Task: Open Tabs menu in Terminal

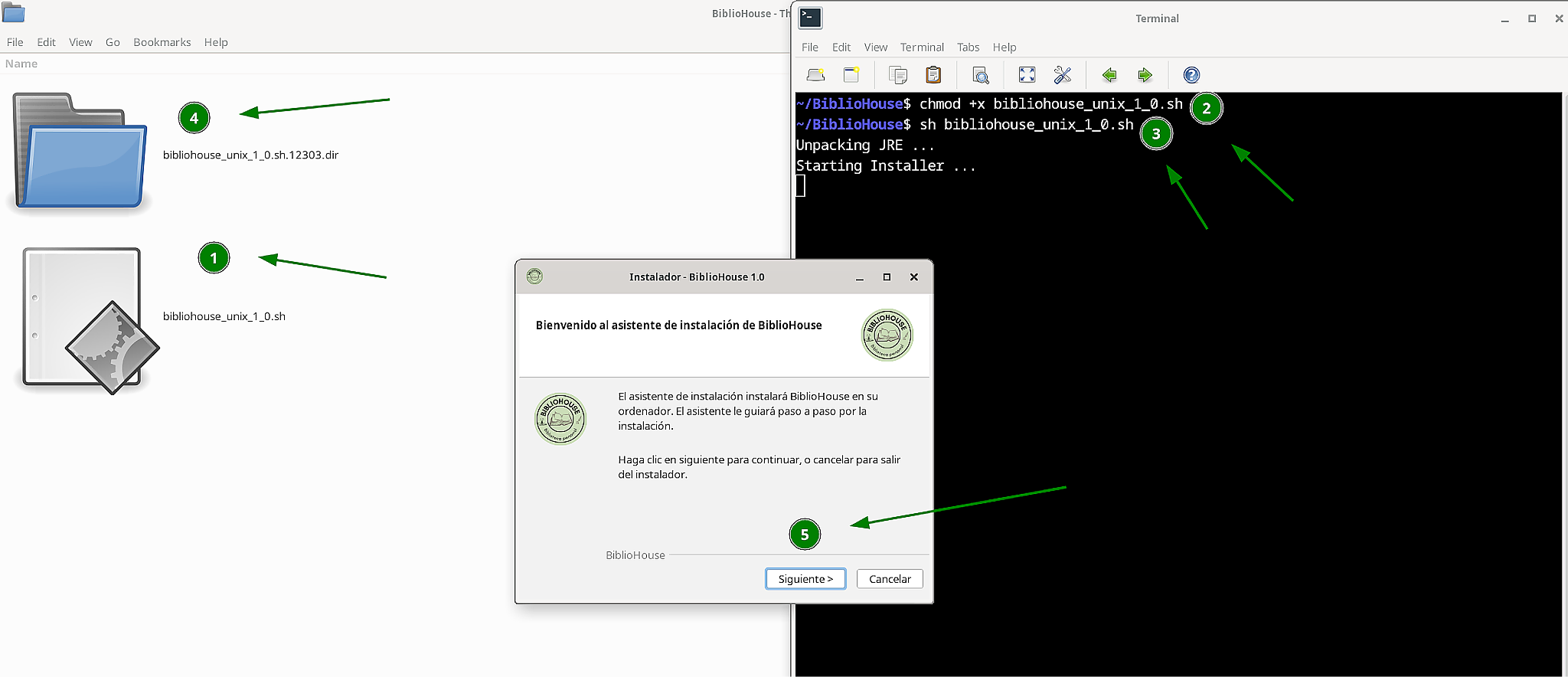Action: [x=968, y=47]
